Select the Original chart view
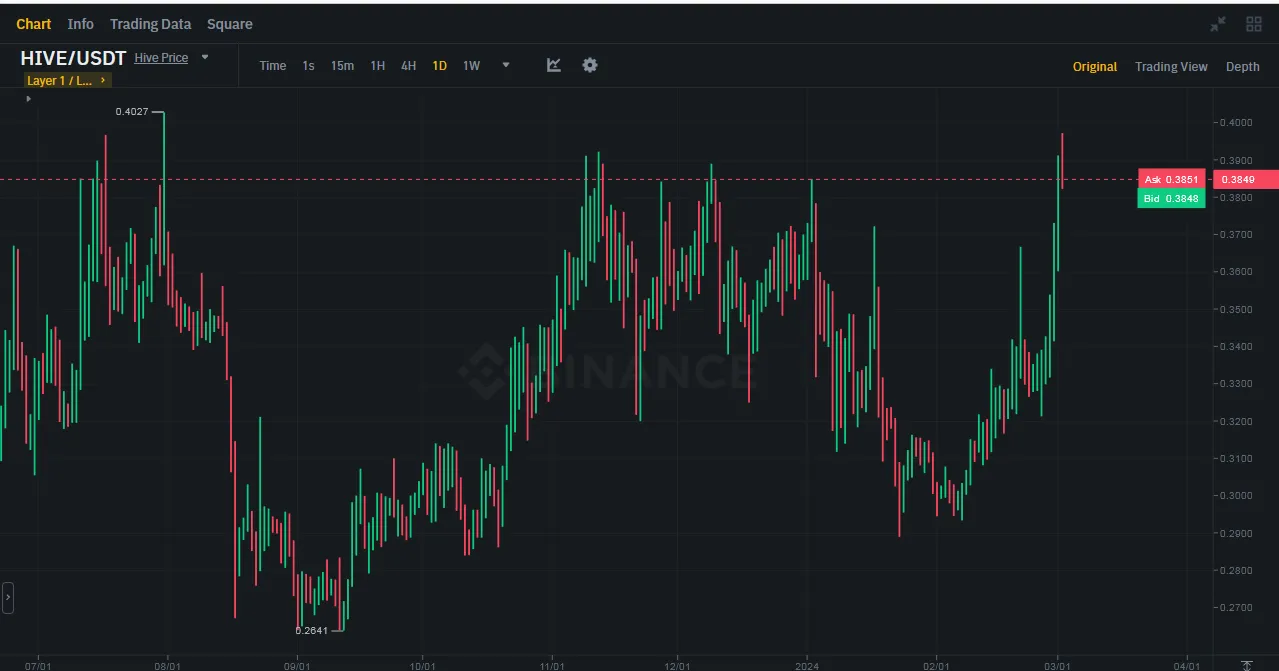 pos(1095,67)
